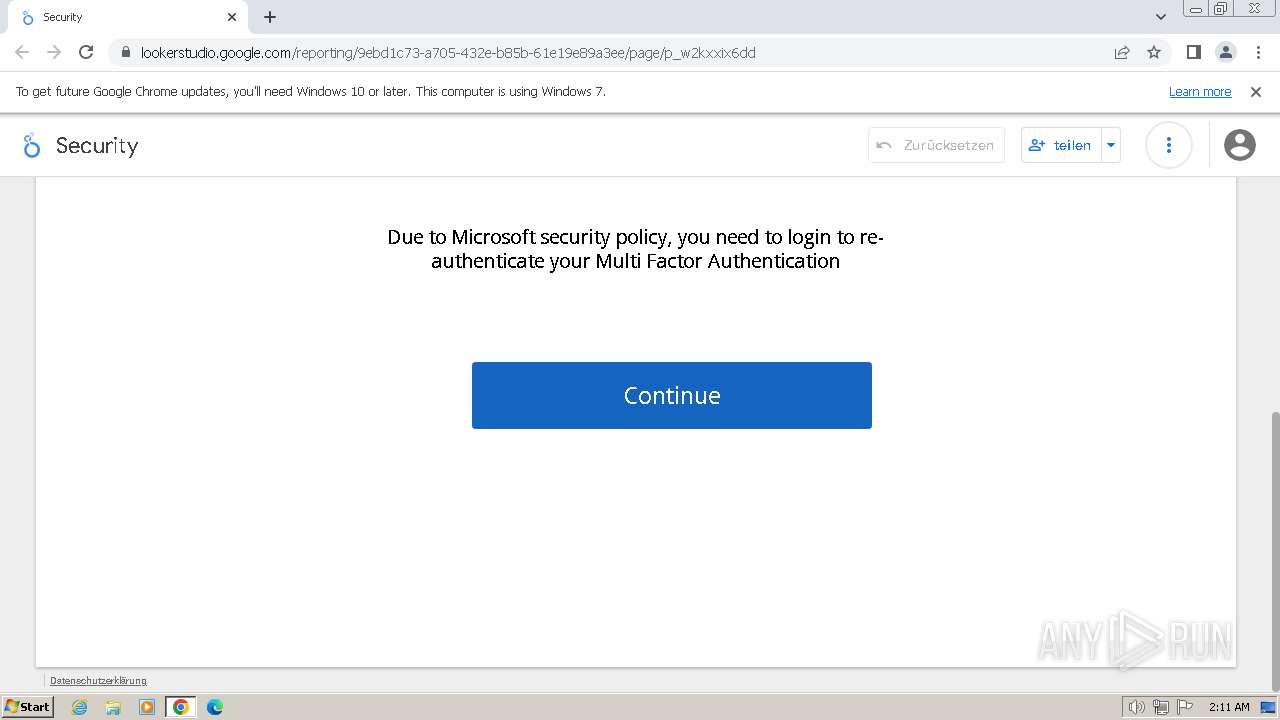Click the show desktop monitor tray icon
Screen dimensions: 1280x720
tap(1268, 707)
